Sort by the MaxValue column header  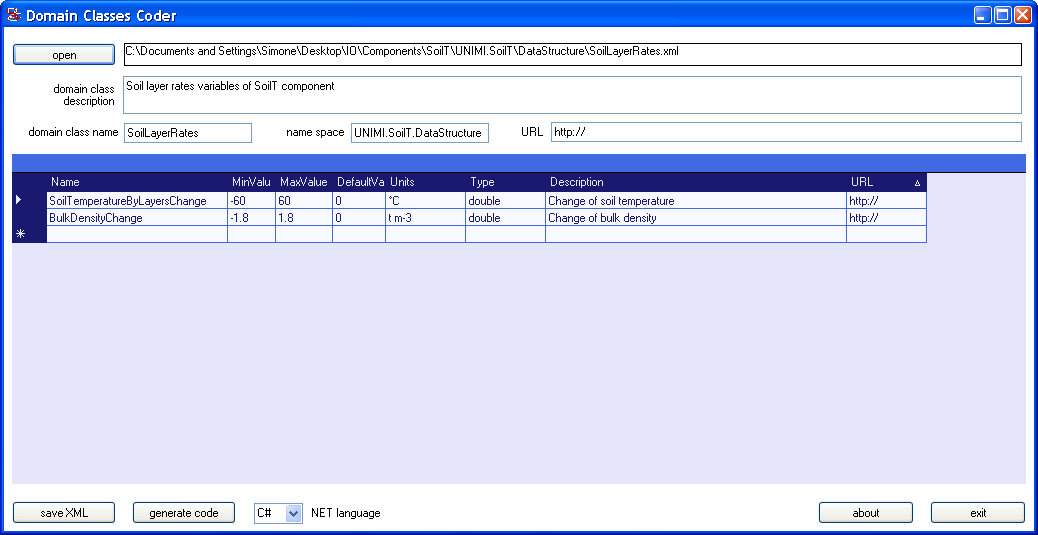pyautogui.click(x=304, y=182)
